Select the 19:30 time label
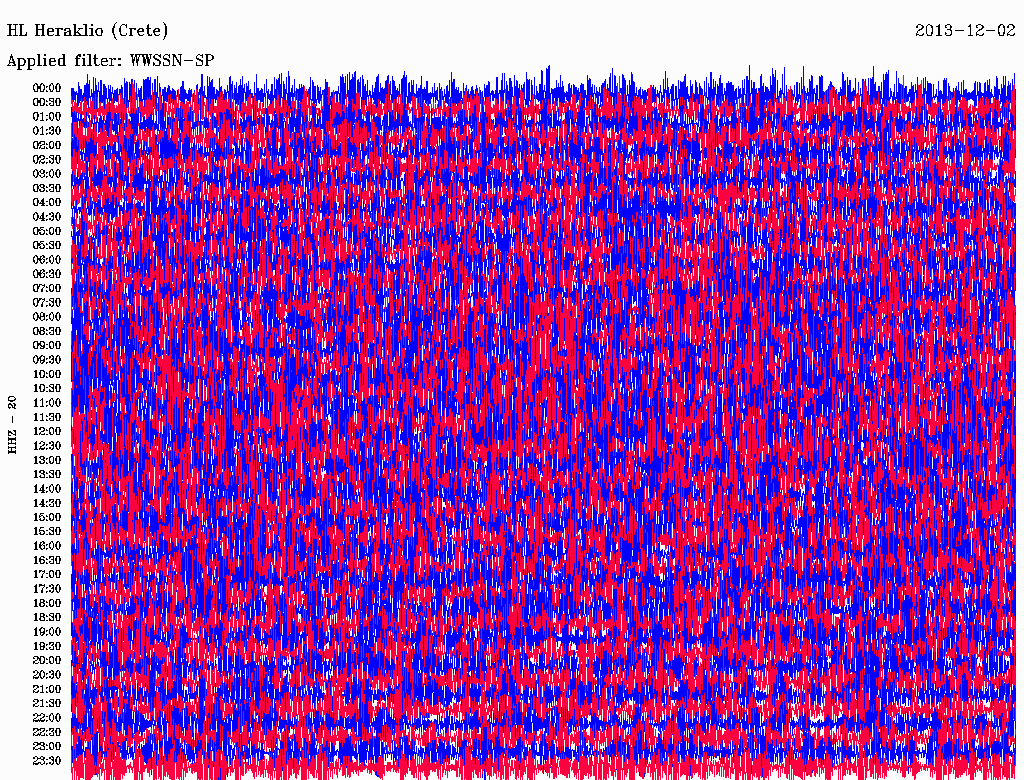 click(47, 646)
